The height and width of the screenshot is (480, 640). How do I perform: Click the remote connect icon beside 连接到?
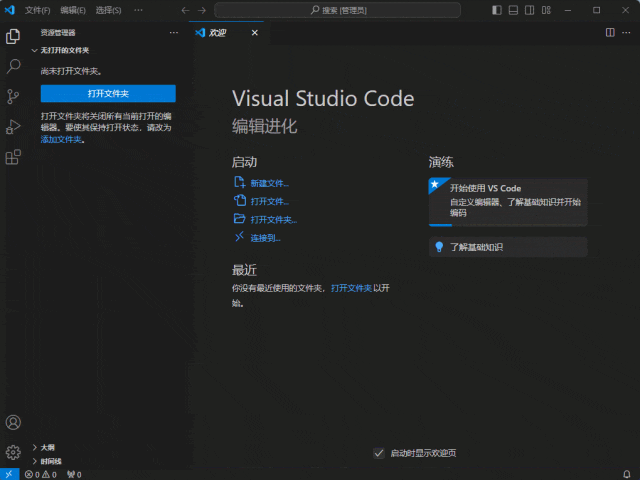click(x=240, y=236)
